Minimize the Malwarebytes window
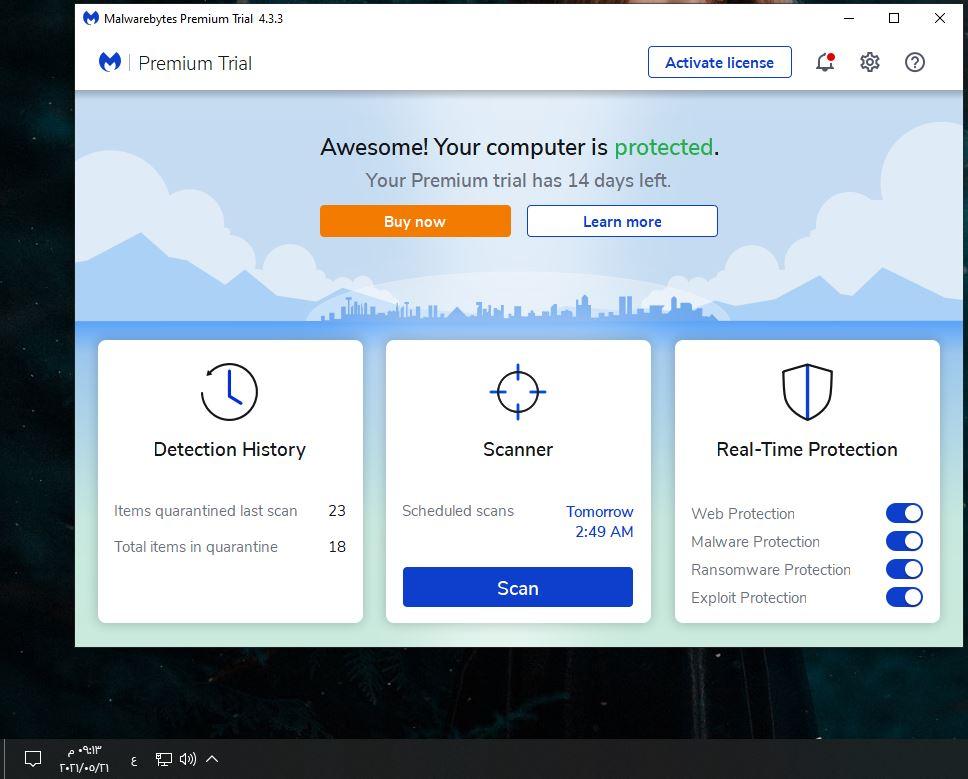 pyautogui.click(x=849, y=19)
